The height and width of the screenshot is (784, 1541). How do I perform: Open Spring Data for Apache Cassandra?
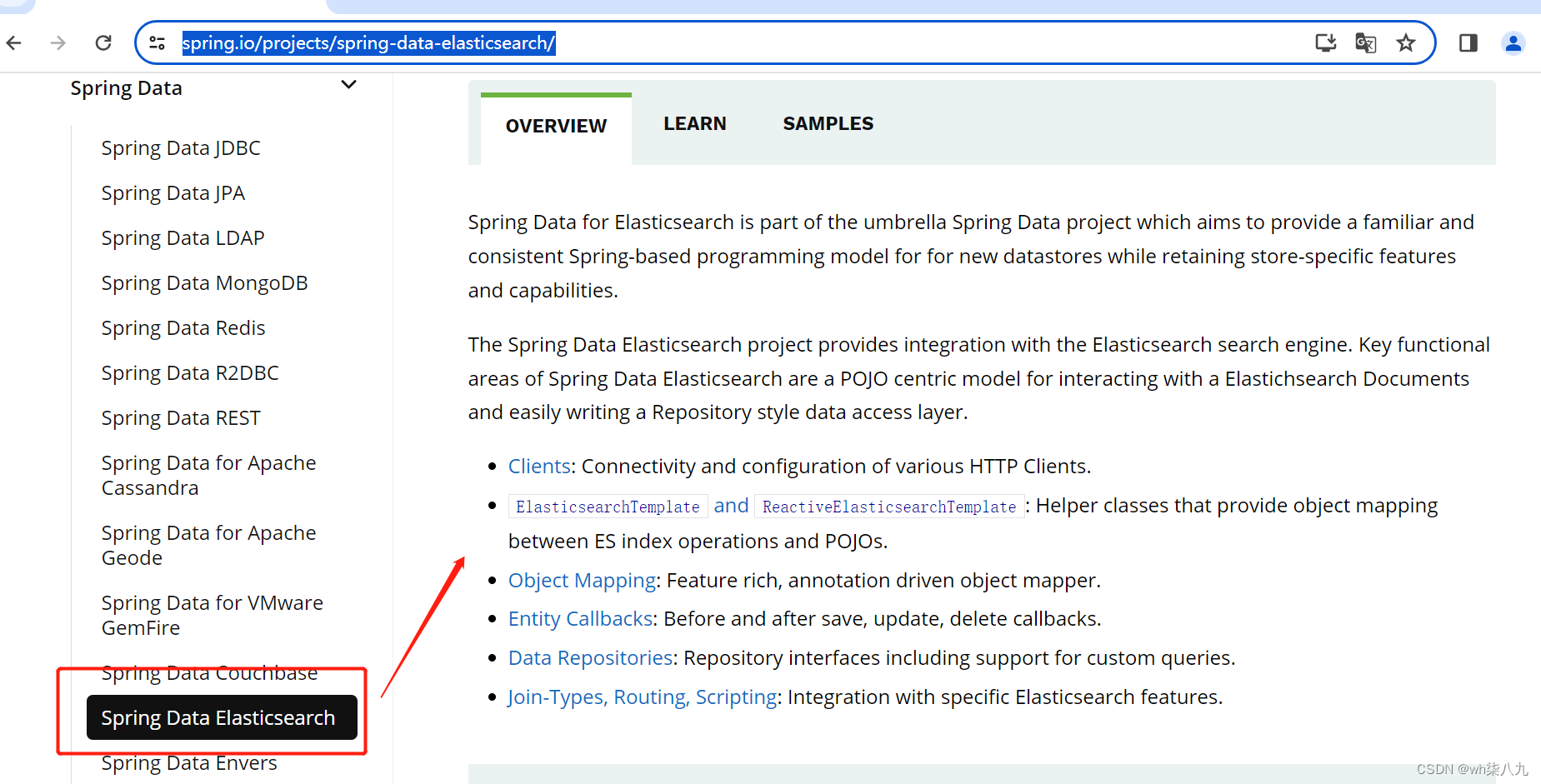point(208,475)
